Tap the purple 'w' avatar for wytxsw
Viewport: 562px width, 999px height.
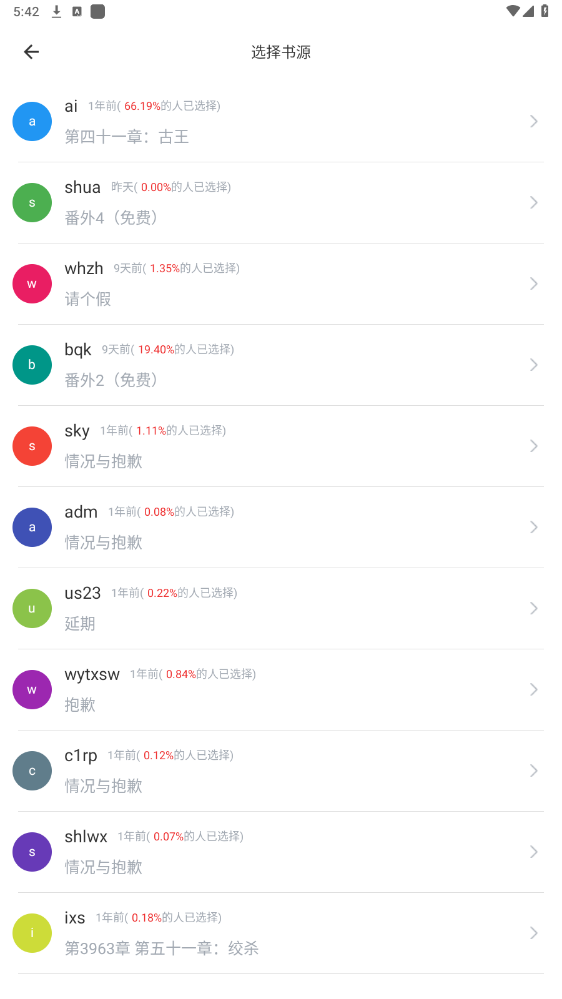pos(32,689)
